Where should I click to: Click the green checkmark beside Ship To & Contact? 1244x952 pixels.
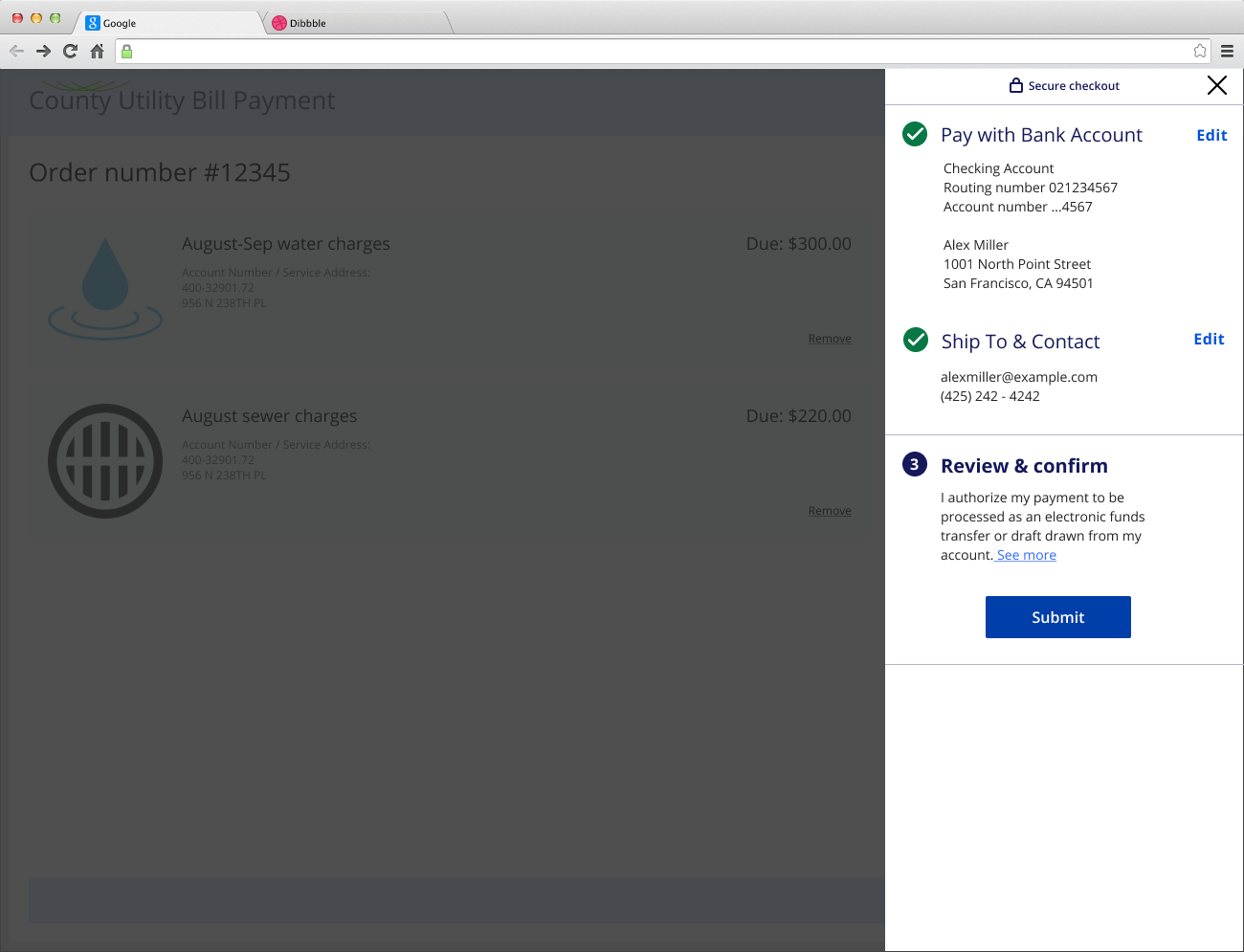coord(916,340)
